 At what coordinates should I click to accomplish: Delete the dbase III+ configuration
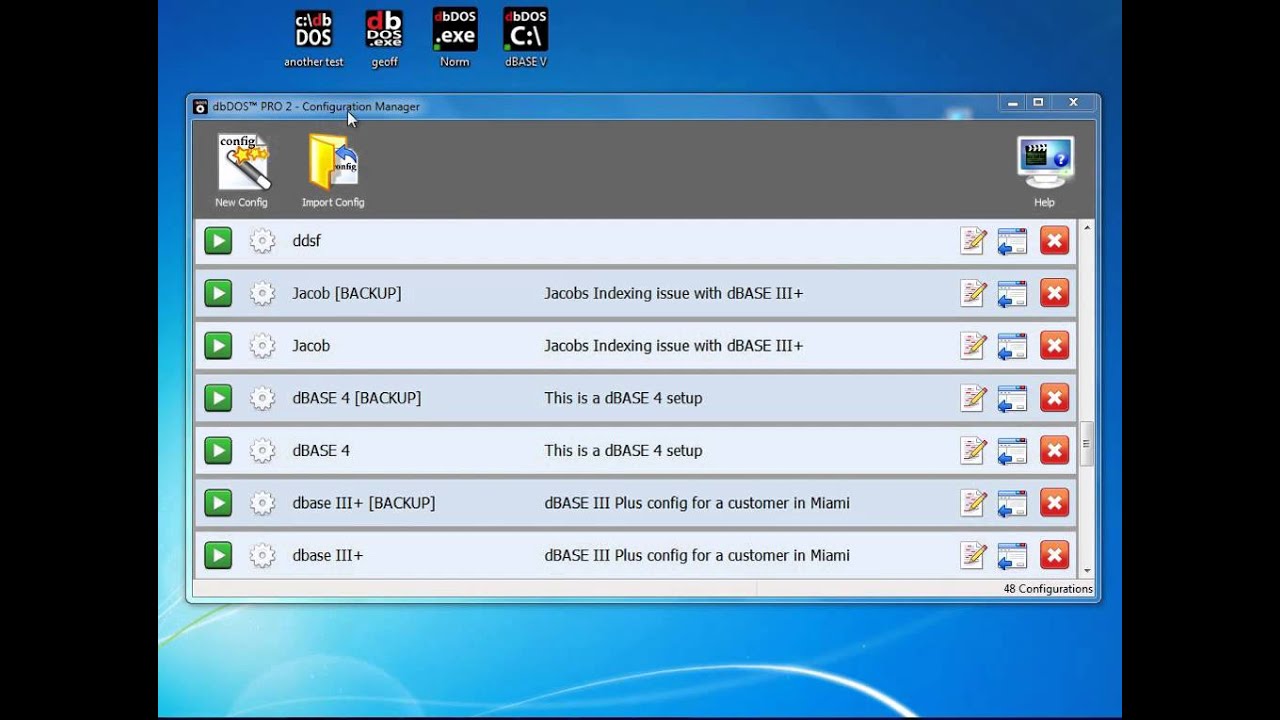(1054, 555)
